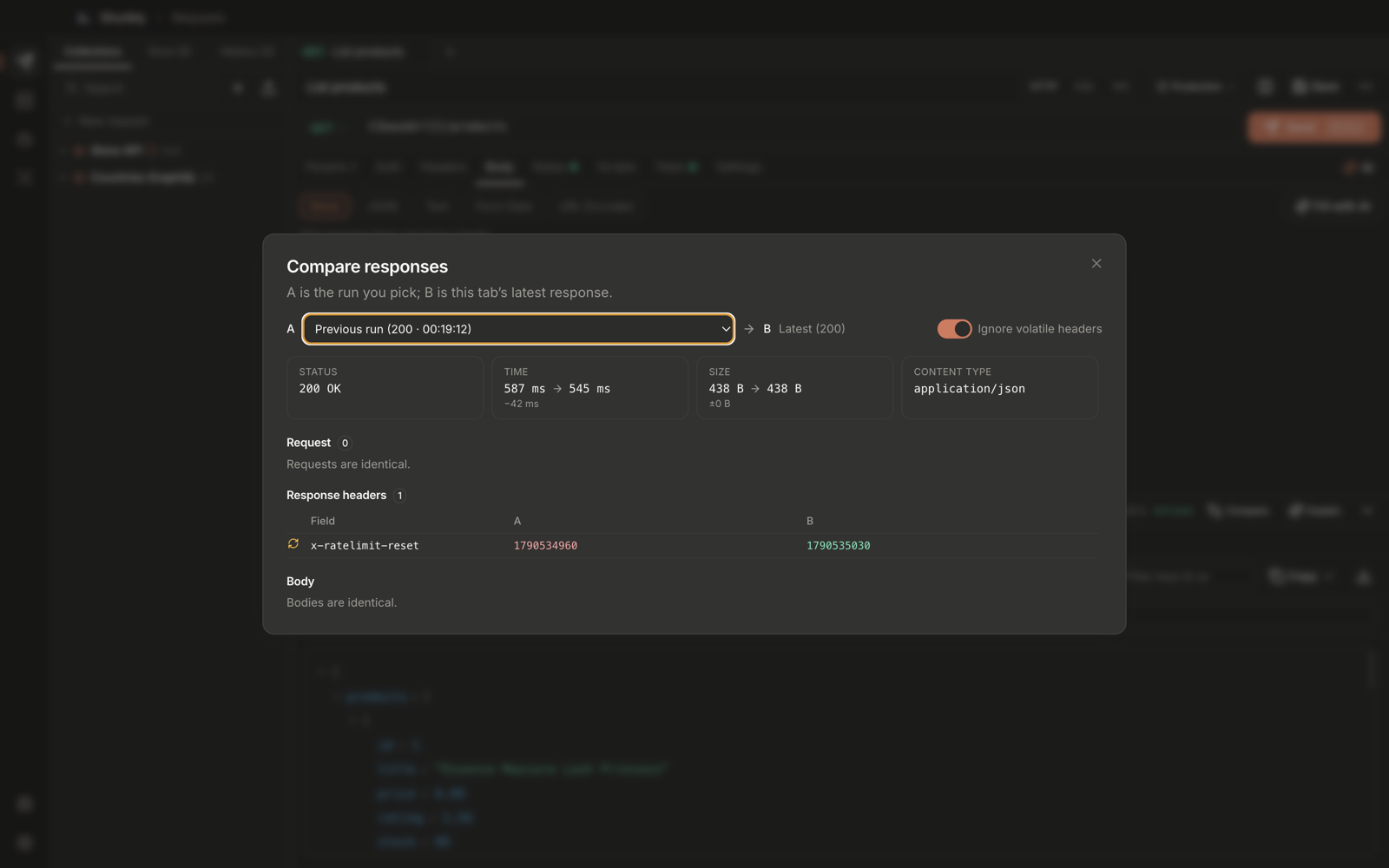Click the "±0 B" size difference
The height and width of the screenshot is (868, 1389).
coord(720,404)
